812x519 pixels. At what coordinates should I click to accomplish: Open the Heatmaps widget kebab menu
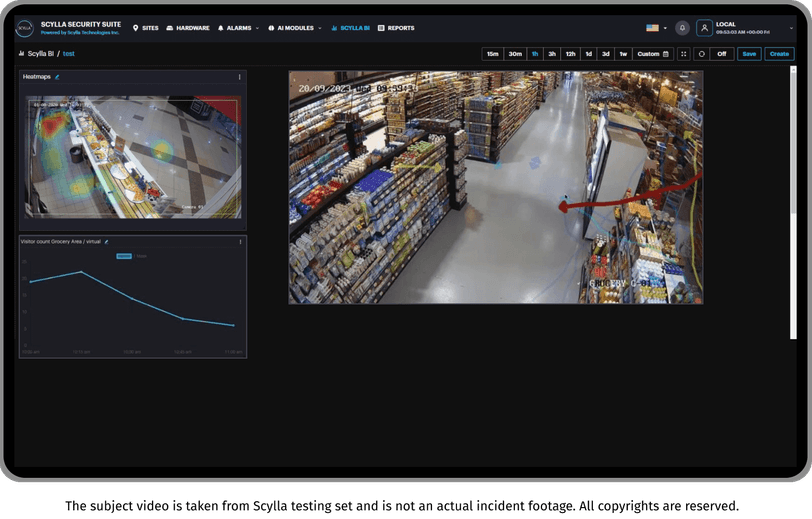click(x=239, y=77)
